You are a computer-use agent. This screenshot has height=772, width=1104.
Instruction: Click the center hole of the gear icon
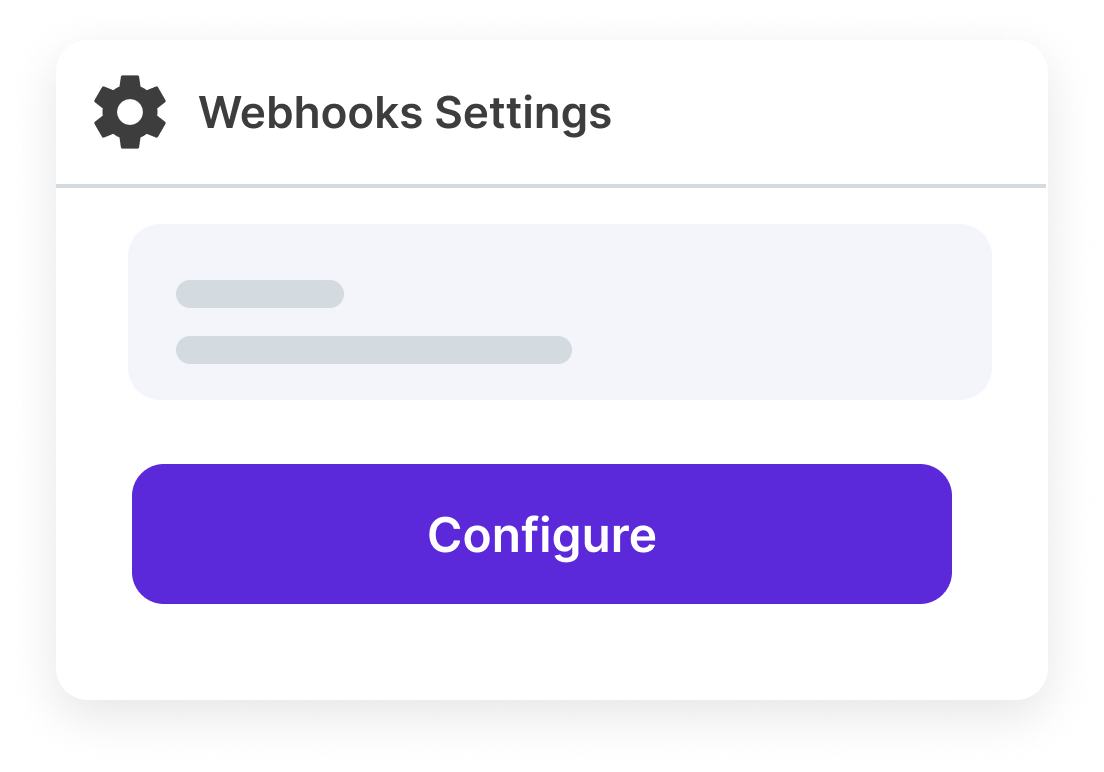pyautogui.click(x=130, y=112)
